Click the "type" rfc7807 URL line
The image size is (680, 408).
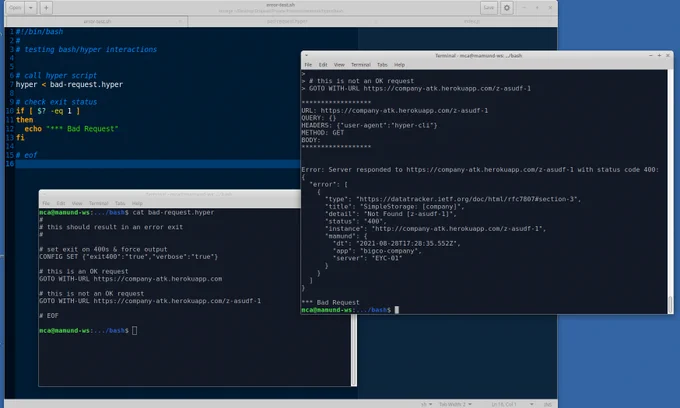coord(453,199)
